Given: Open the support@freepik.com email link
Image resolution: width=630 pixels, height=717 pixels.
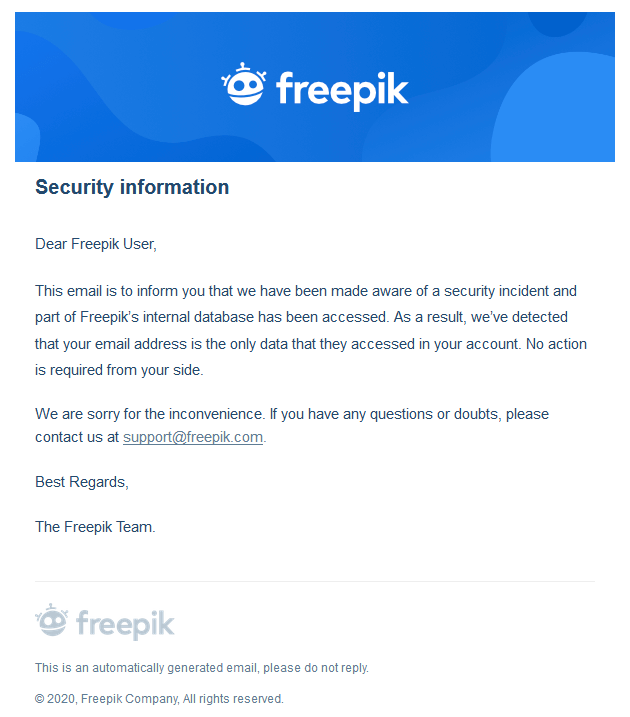Looking at the screenshot, I should 193,437.
